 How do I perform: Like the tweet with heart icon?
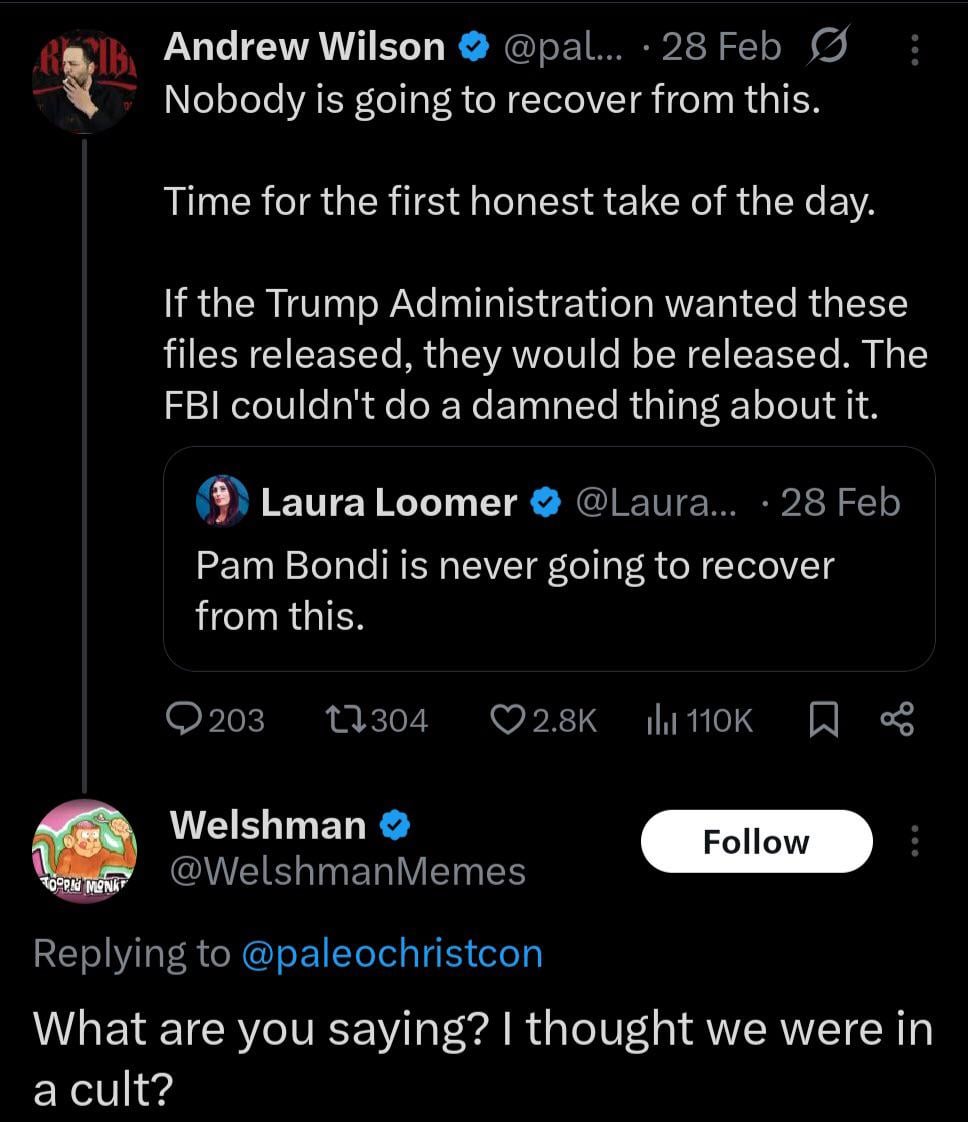509,720
